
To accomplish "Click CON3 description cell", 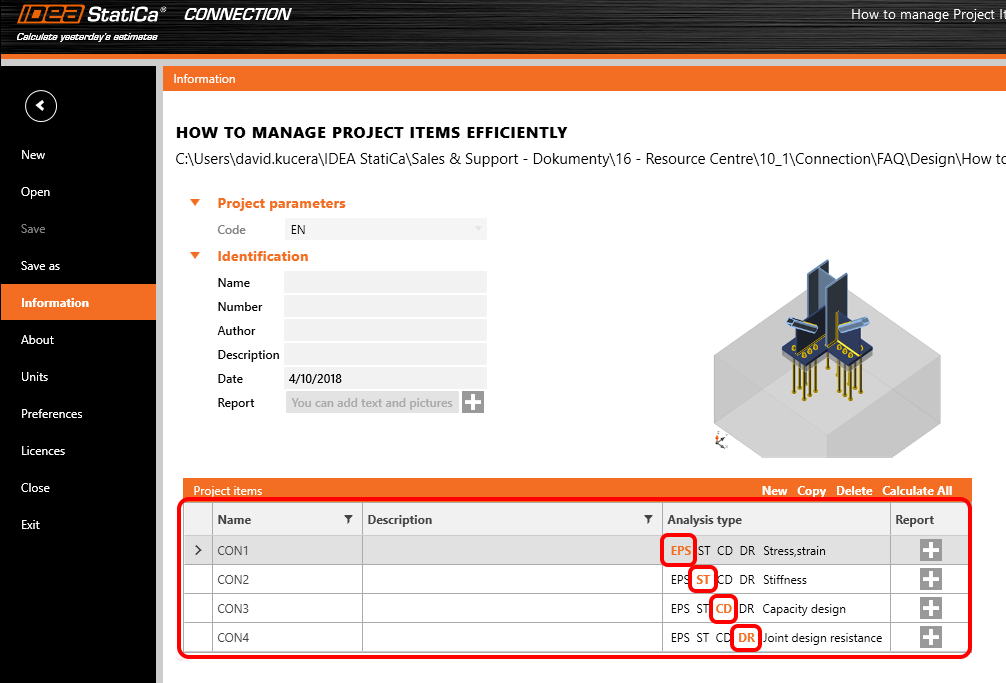I will pyautogui.click(x=512, y=608).
